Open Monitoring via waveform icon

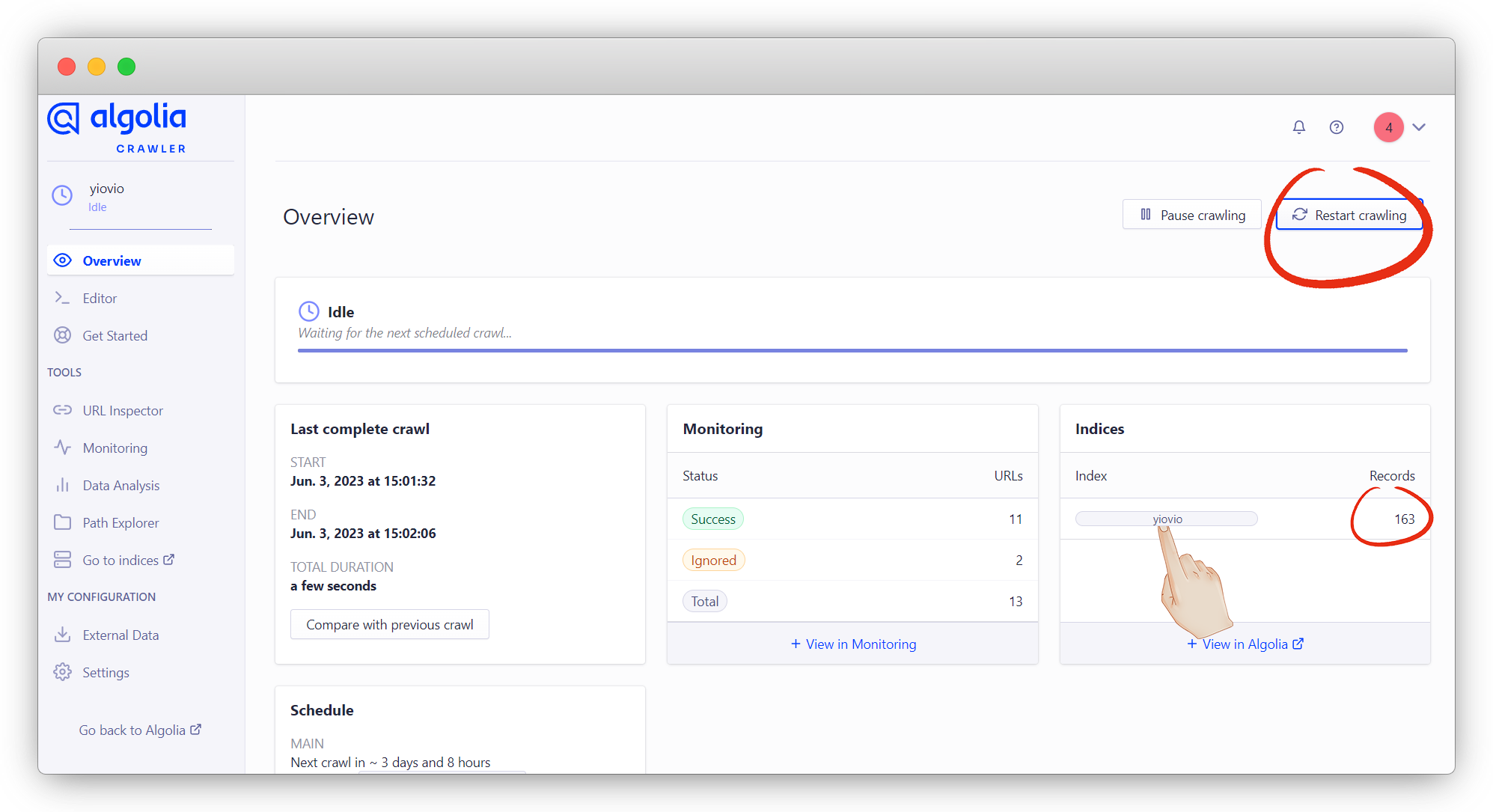tap(63, 448)
